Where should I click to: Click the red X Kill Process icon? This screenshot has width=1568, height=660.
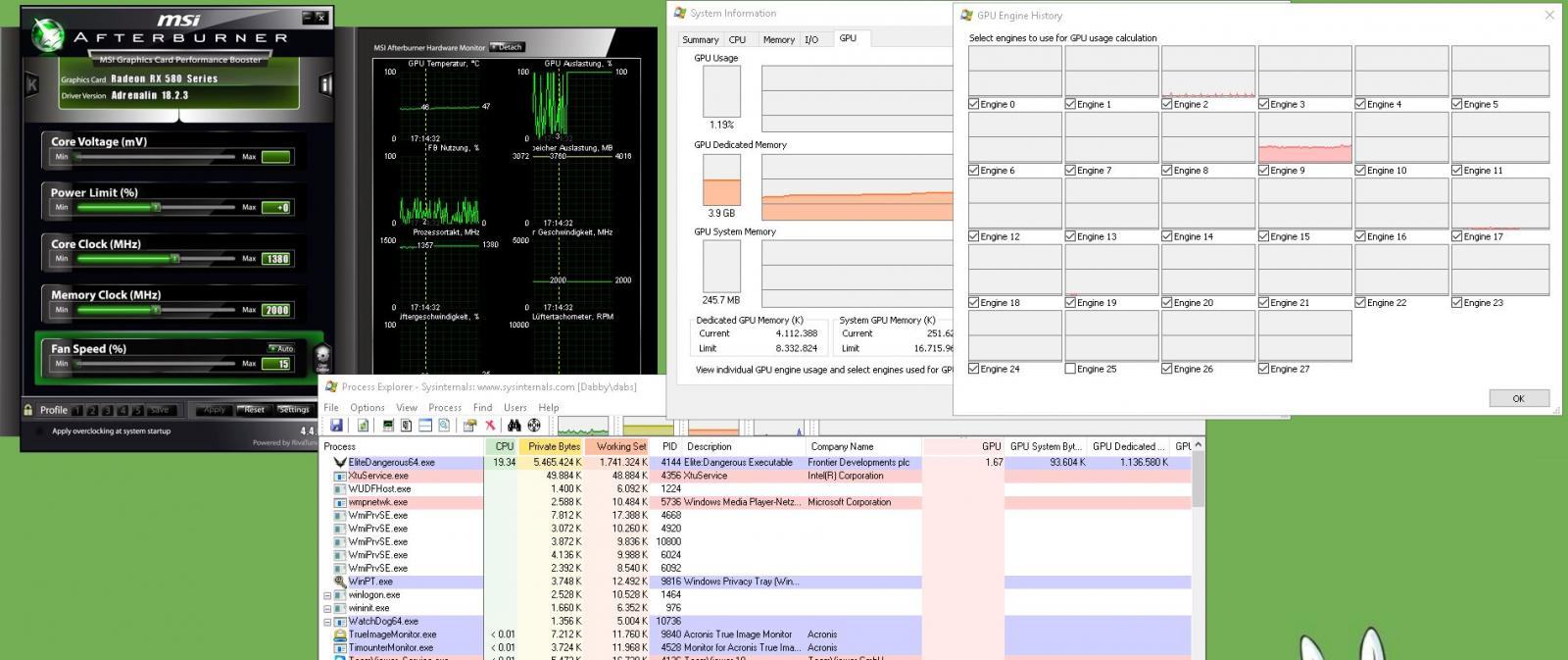[490, 425]
